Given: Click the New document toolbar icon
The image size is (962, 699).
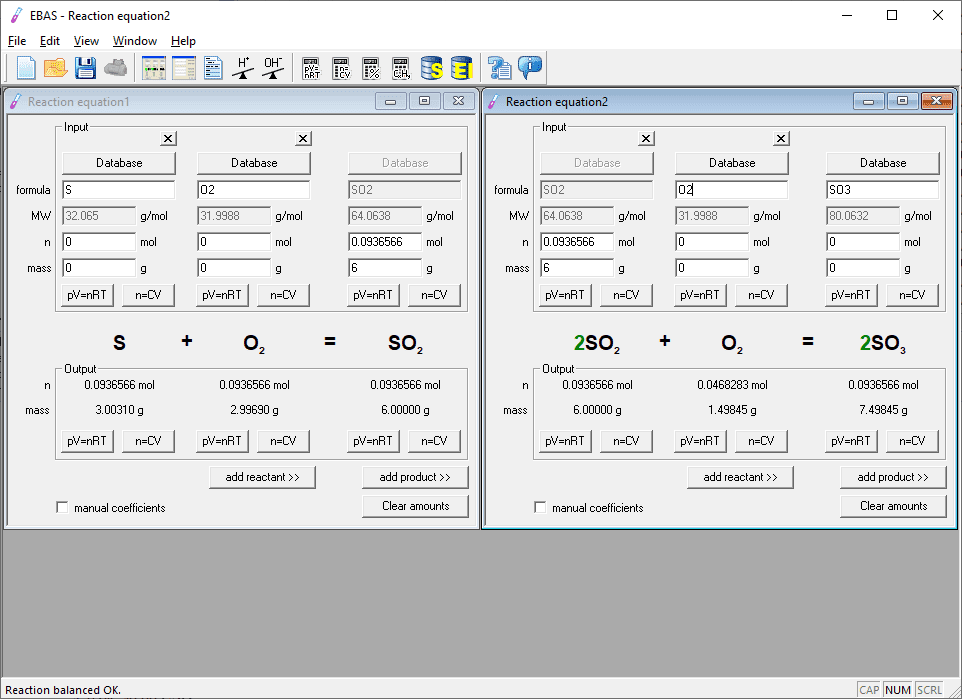Looking at the screenshot, I should coord(26,68).
